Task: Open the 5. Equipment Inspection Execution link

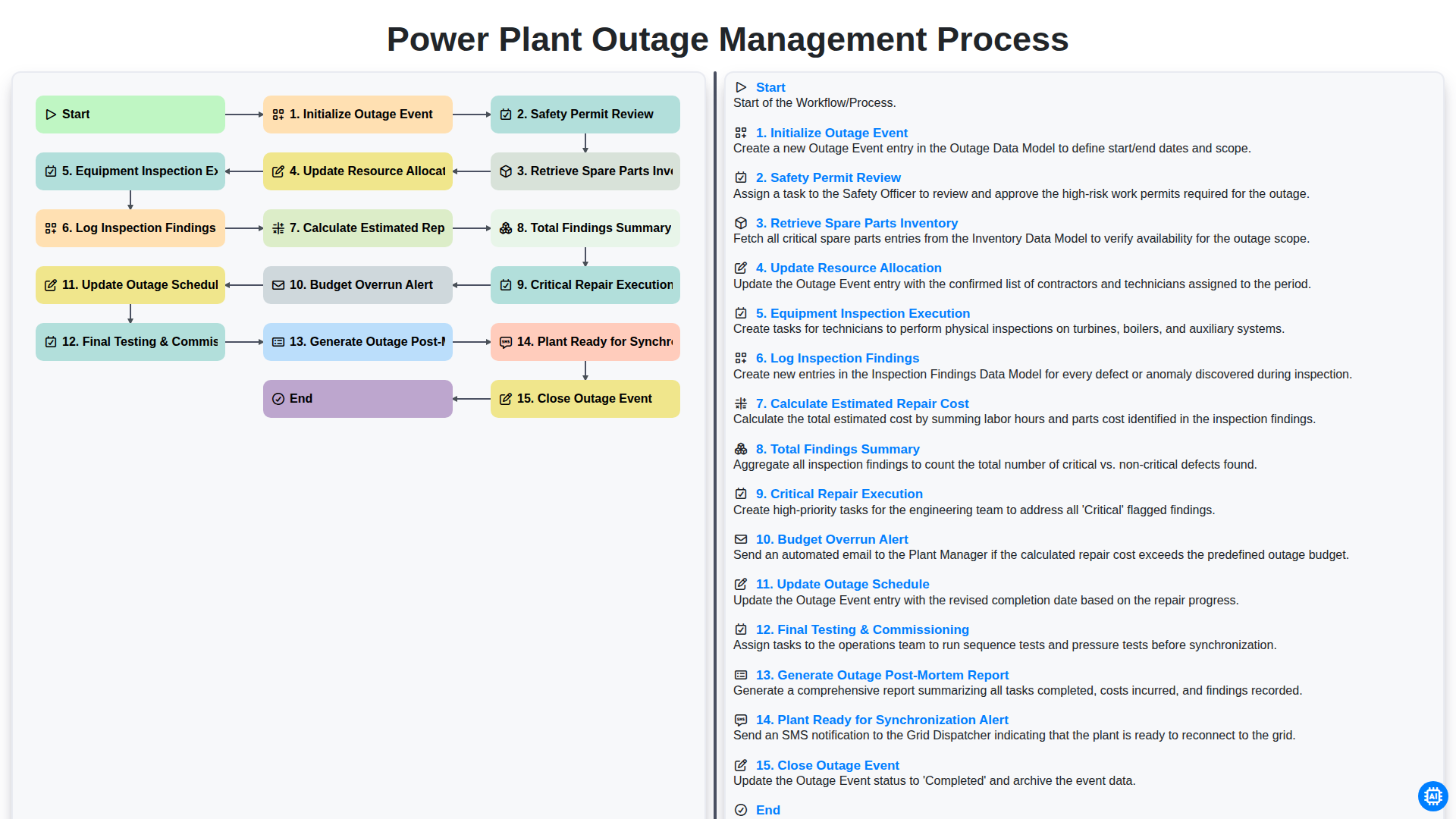Action: pyautogui.click(x=863, y=313)
